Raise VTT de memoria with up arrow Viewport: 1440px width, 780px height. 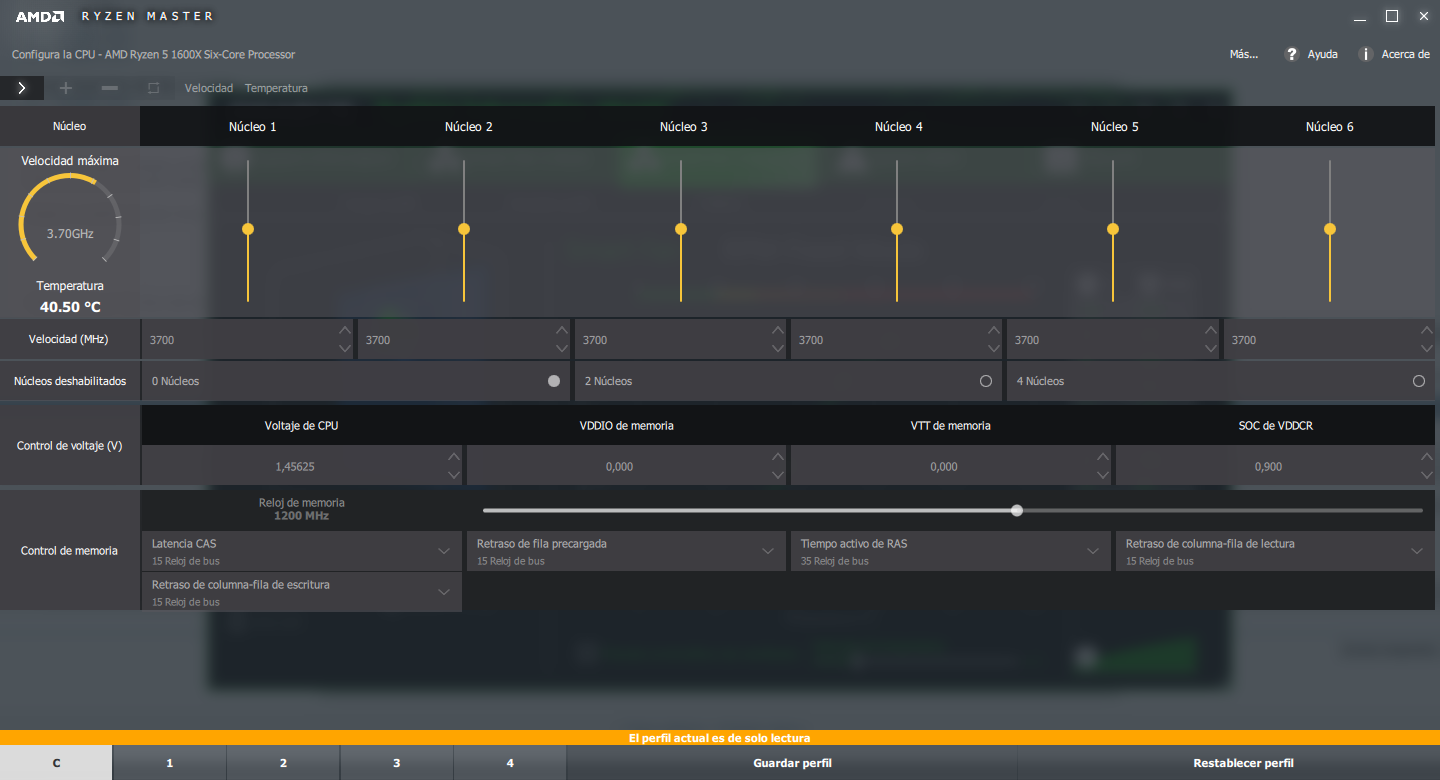coord(1103,457)
